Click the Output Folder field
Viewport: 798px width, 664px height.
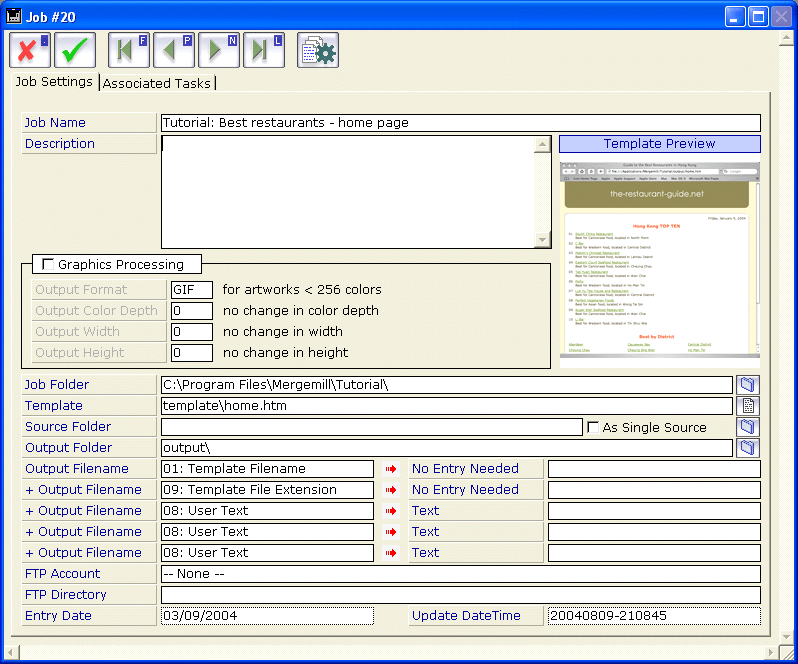447,448
